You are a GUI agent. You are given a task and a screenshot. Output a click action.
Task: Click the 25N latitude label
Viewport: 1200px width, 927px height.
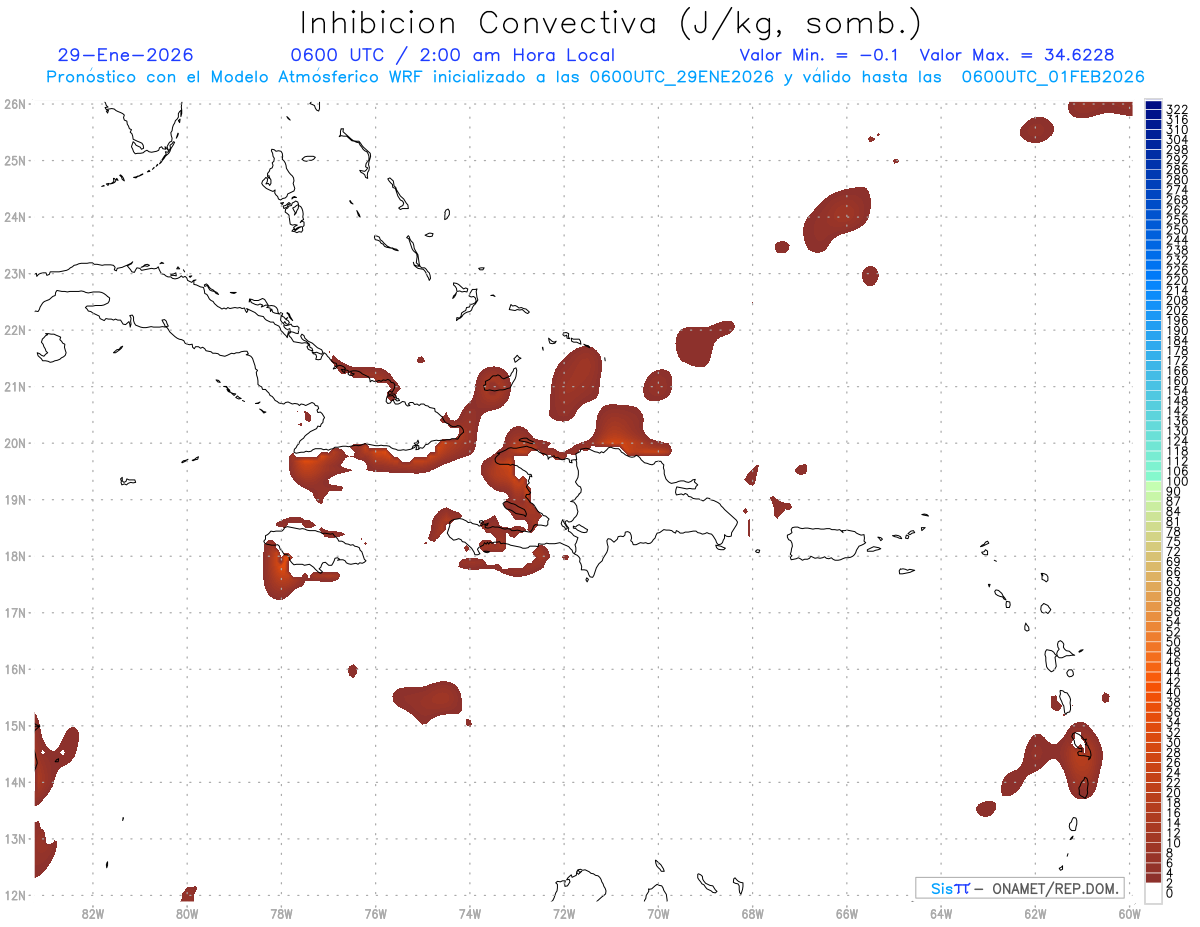click(x=14, y=160)
